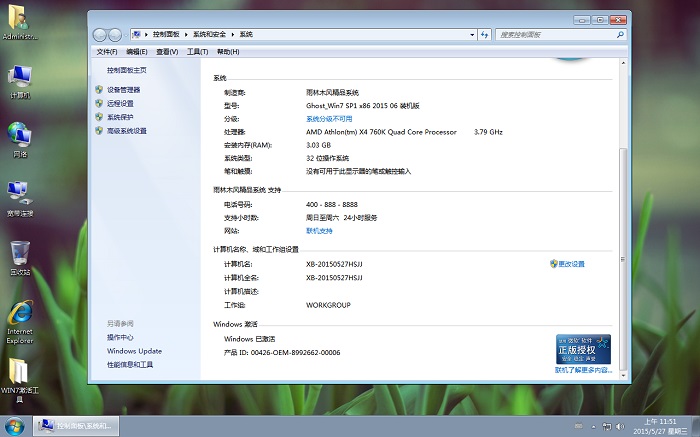The image size is (700, 437).
Task: Open the 查看(V) menu
Action: point(167,52)
